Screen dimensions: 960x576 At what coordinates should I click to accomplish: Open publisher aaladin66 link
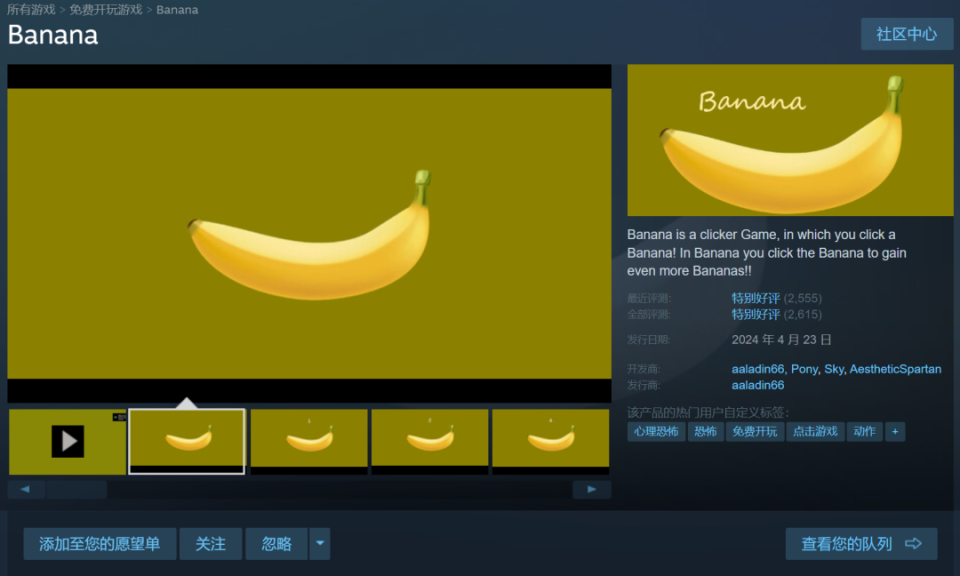click(x=757, y=385)
